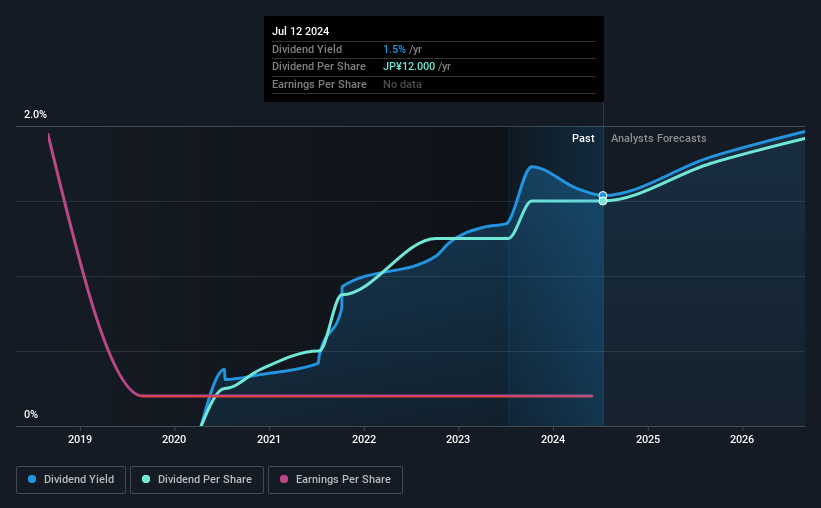
Task: Toggle the Dividend Yield legend button
Action: [71, 480]
